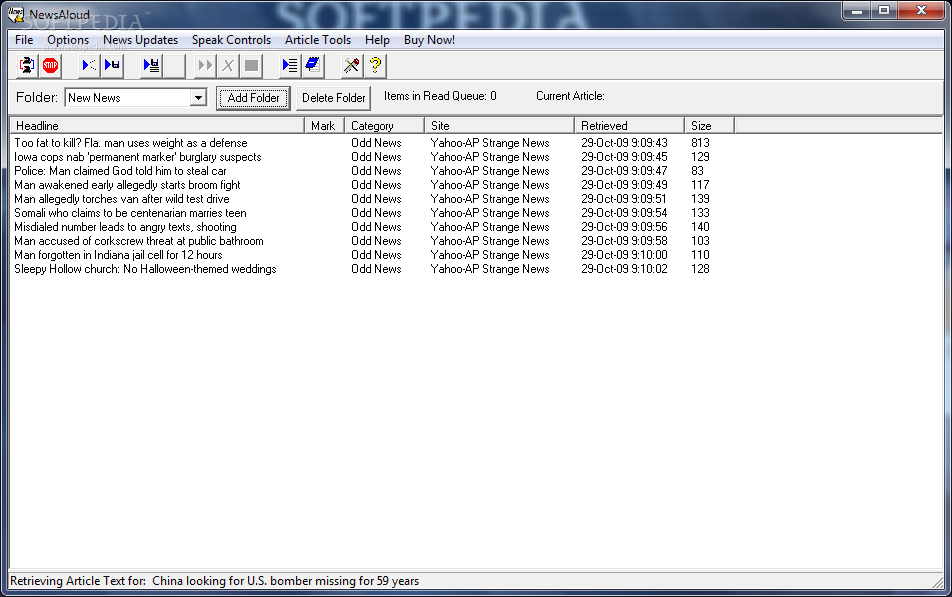Select 'Police: Man claimed God told him' headline

[120, 171]
